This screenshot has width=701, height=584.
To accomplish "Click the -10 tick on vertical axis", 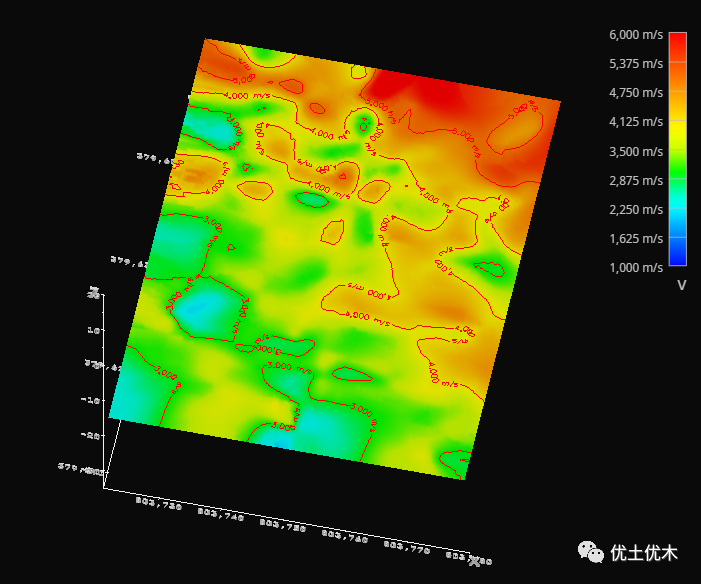I will click(92, 399).
